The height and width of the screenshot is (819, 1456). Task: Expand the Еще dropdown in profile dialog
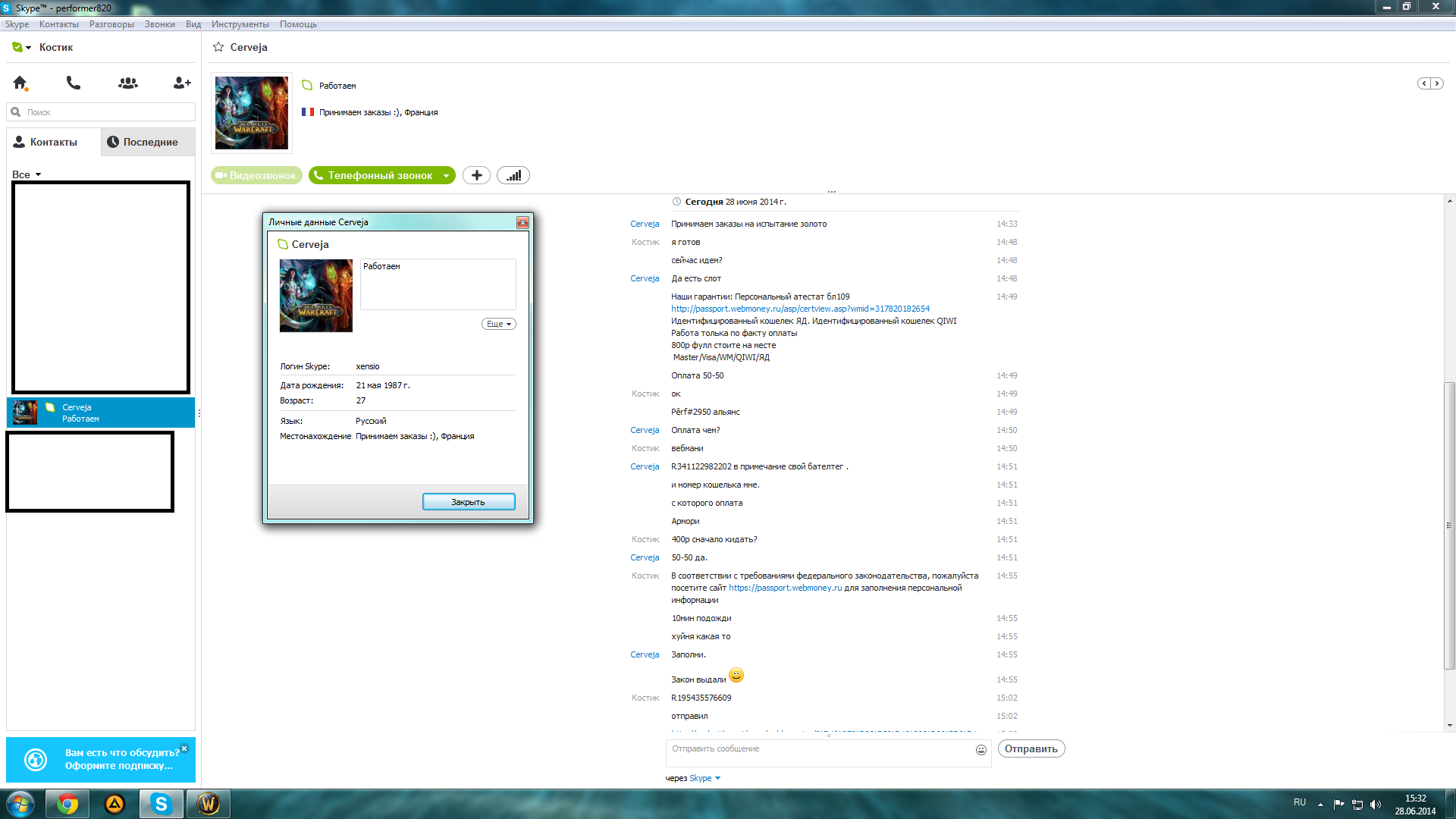click(499, 324)
